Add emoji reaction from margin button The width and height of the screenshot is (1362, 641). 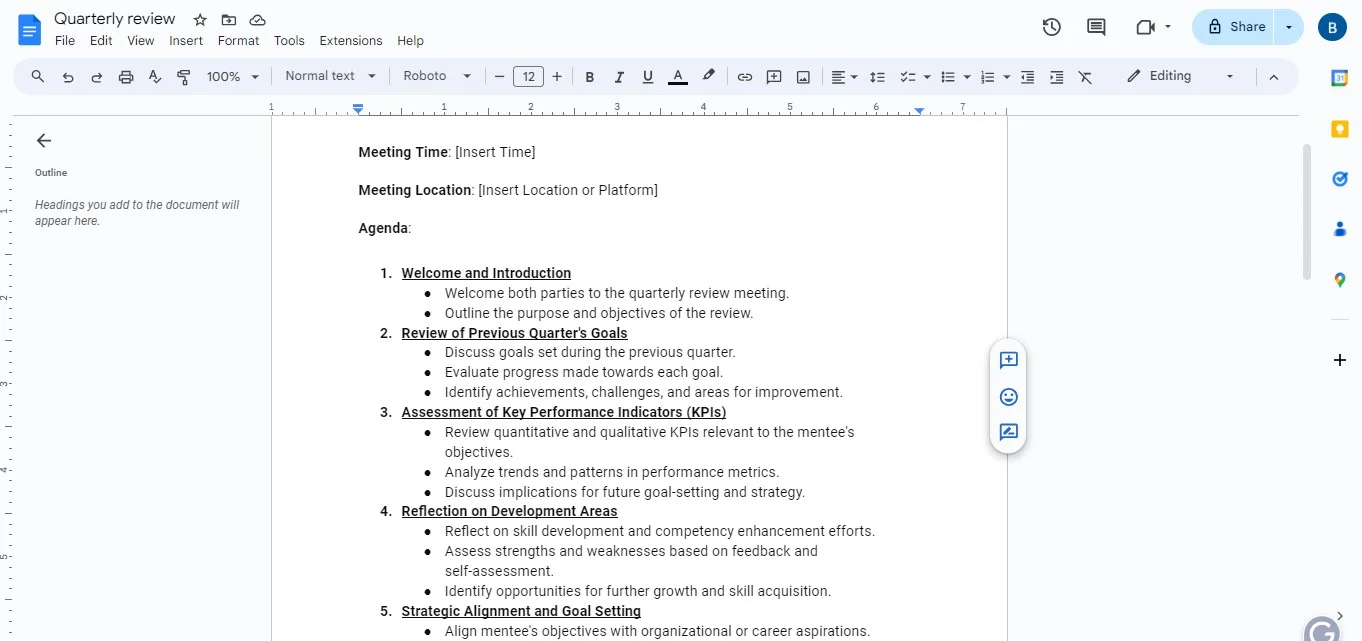coord(1009,397)
